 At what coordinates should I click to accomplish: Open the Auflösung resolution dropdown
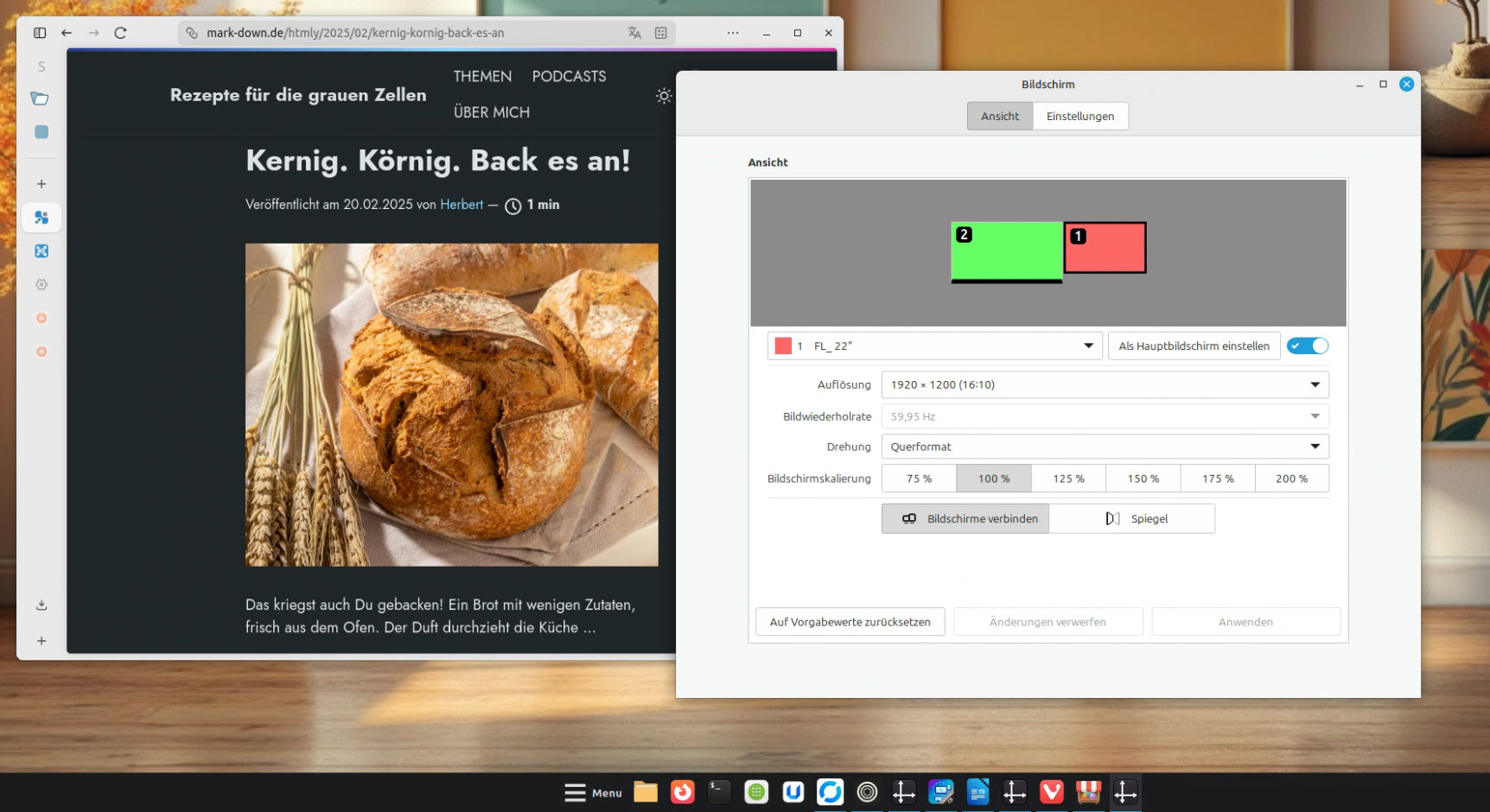click(x=1105, y=384)
